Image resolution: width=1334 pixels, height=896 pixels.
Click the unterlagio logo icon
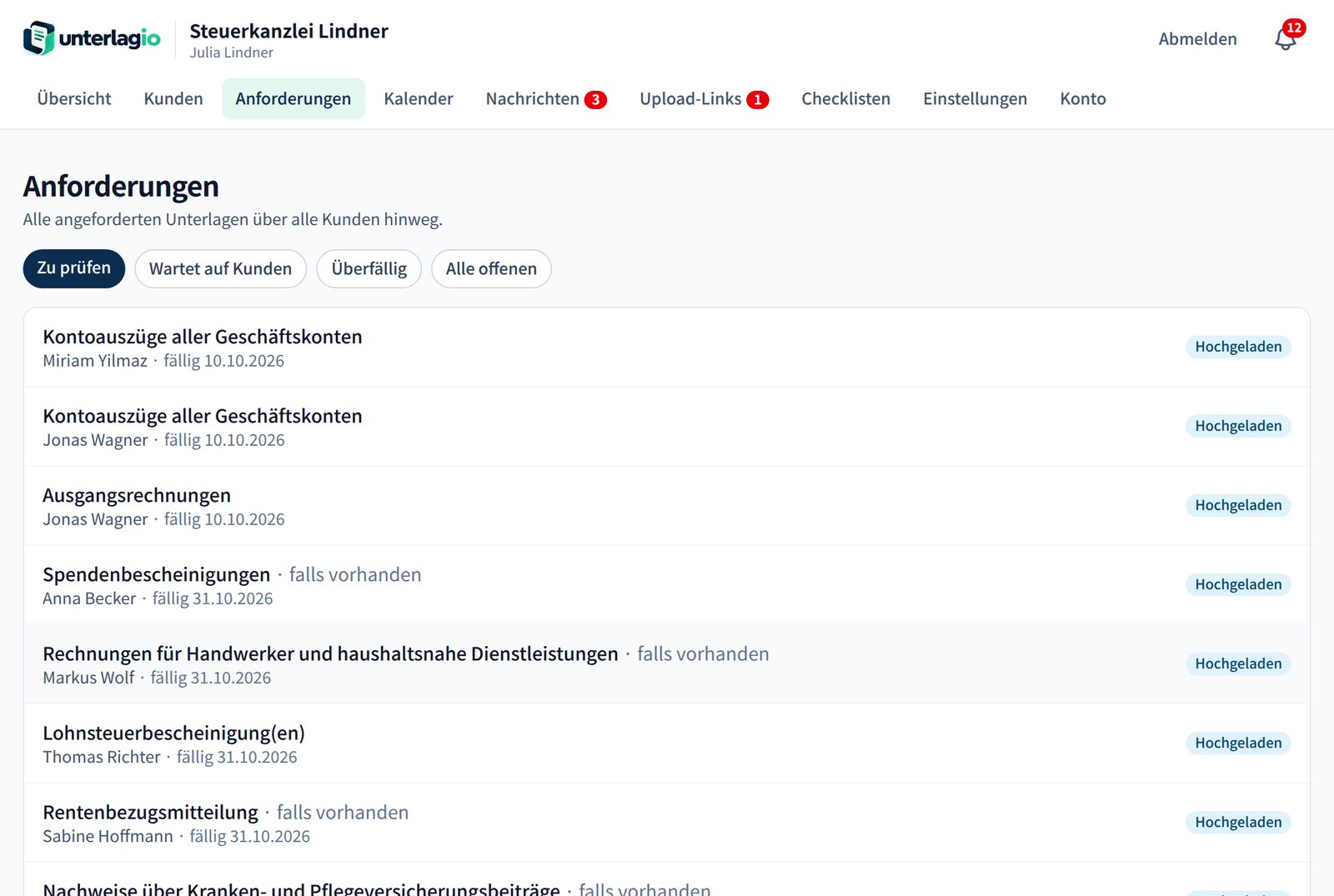pos(39,38)
